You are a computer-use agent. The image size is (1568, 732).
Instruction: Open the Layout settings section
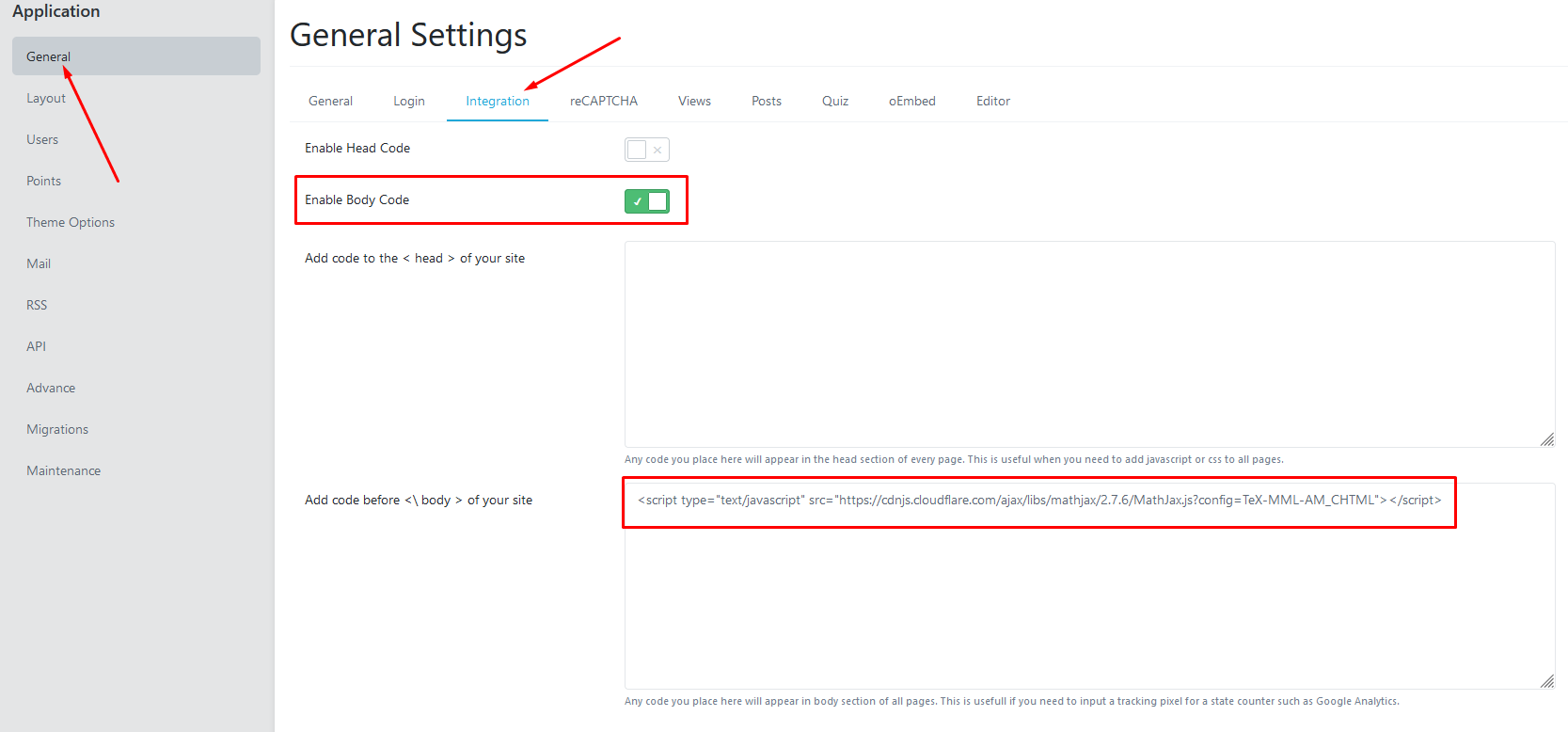click(x=46, y=98)
